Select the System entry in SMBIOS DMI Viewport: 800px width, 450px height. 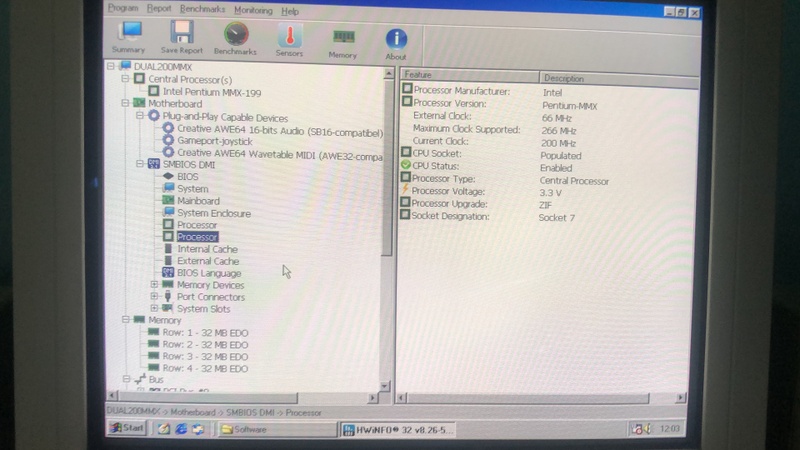tap(192, 189)
